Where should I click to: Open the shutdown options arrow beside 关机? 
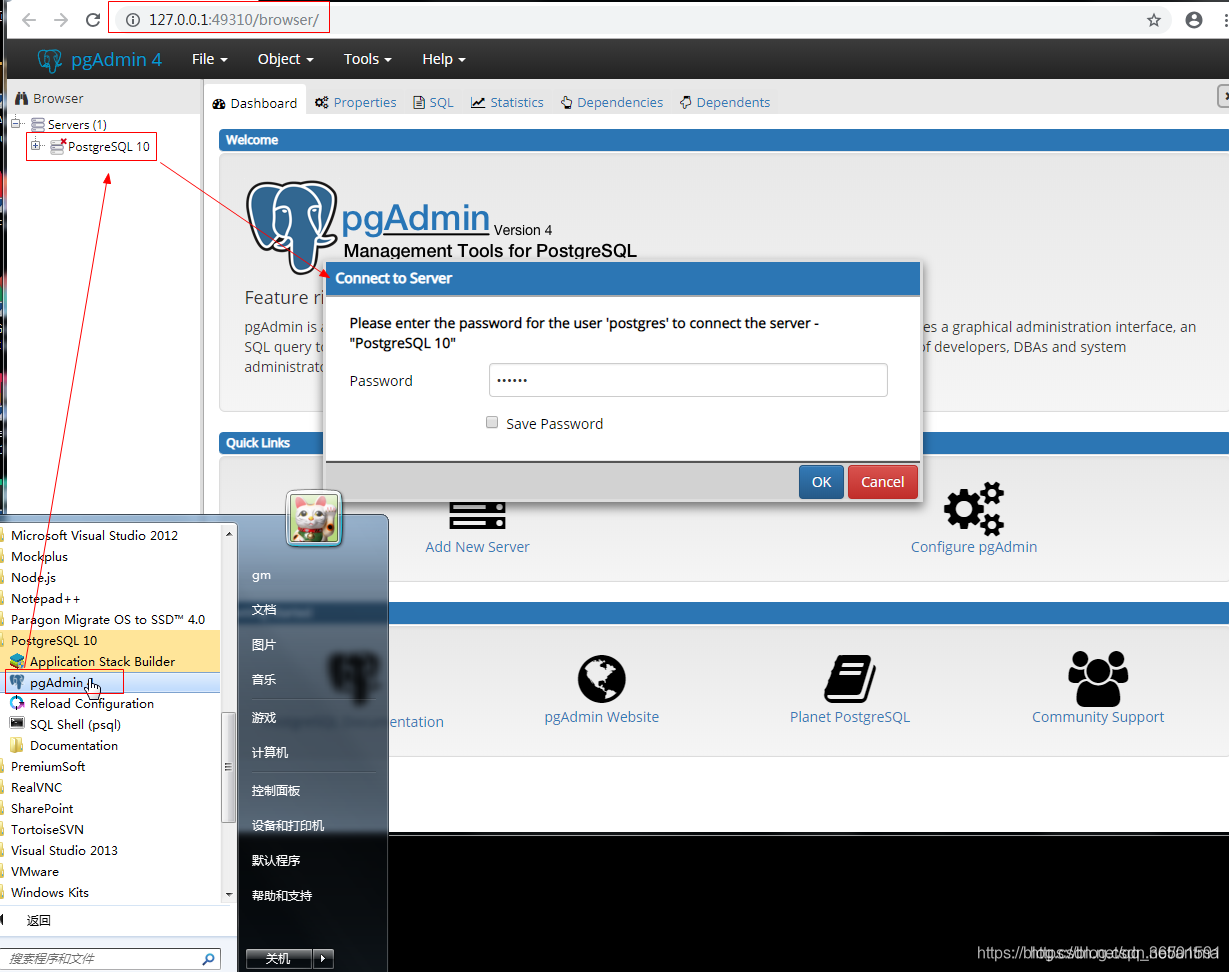(x=322, y=958)
